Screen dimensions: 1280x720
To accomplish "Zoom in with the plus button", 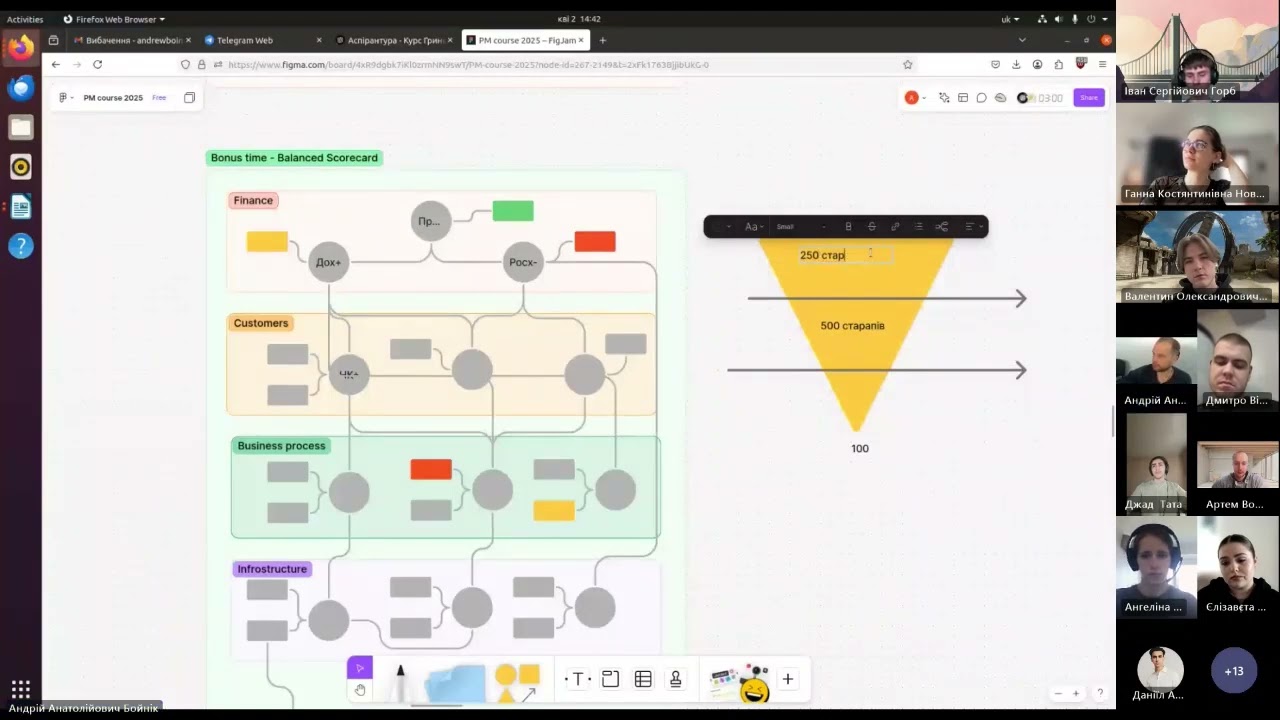I will pyautogui.click(x=1076, y=693).
